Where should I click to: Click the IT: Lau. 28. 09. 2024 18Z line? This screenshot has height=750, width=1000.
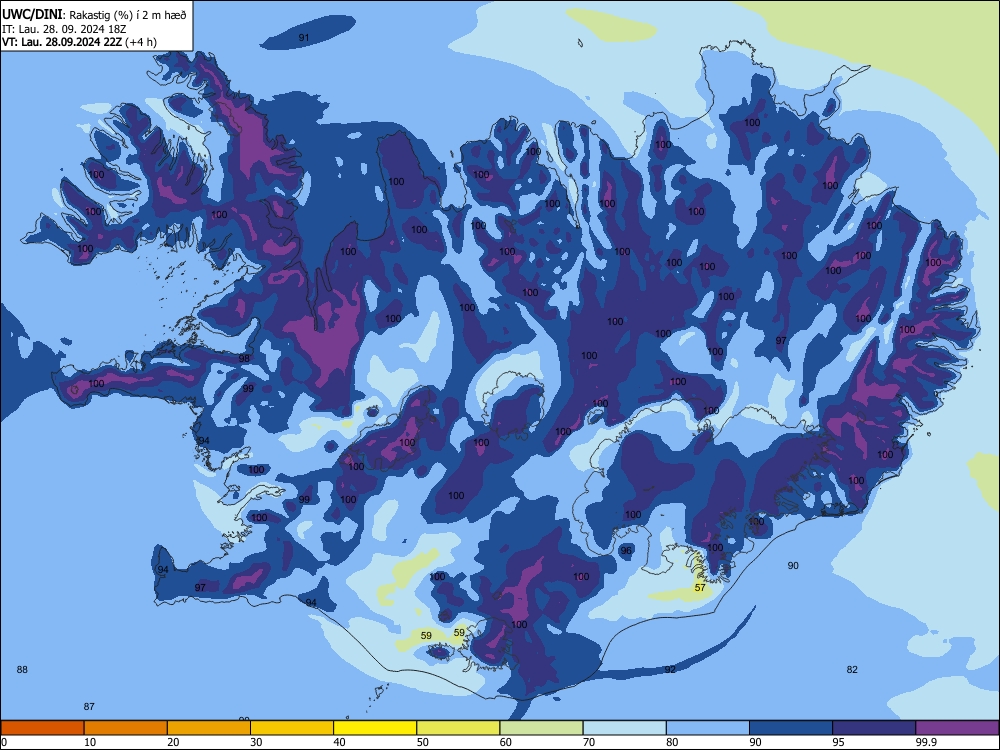point(64,29)
